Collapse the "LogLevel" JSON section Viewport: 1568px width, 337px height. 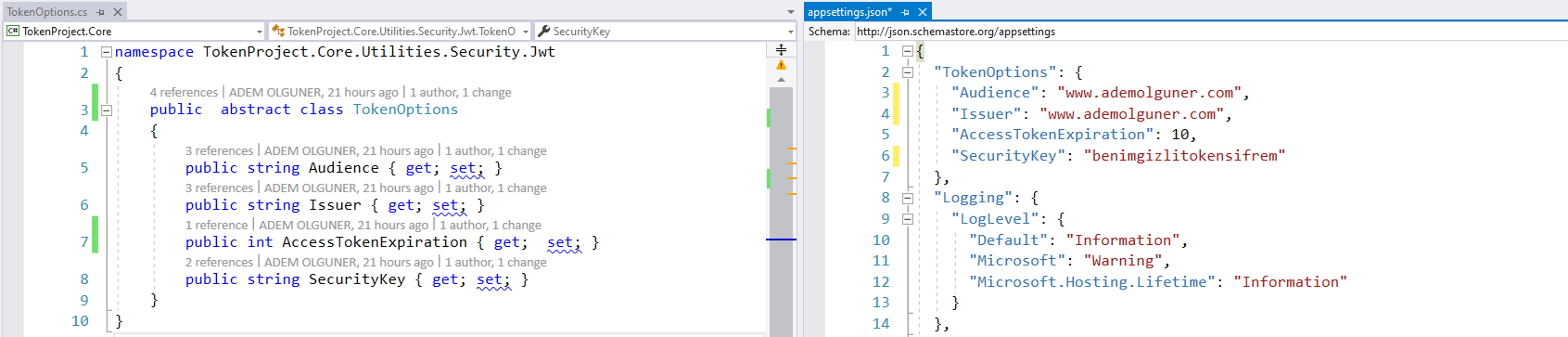[x=907, y=219]
